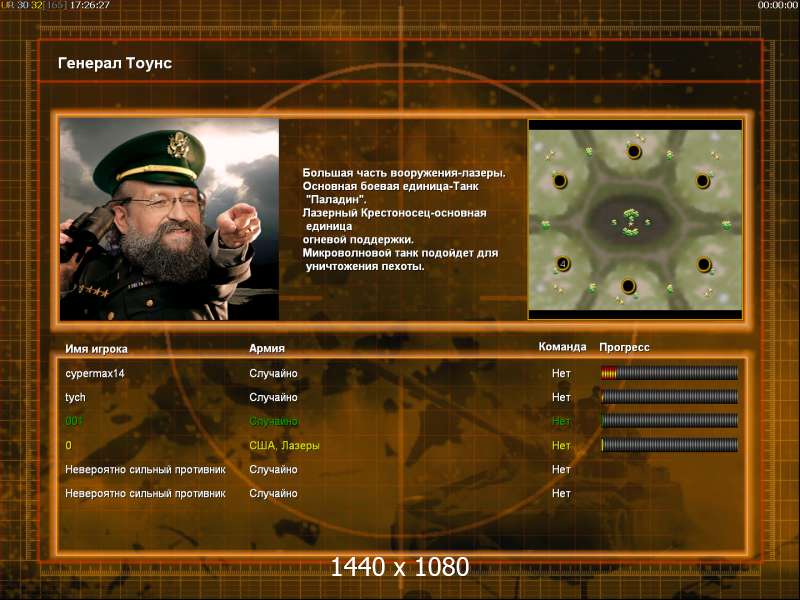The width and height of the screenshot is (800, 600).
Task: Click the 'Лазерный Крестоносец-основная' line
Action: 394,213
